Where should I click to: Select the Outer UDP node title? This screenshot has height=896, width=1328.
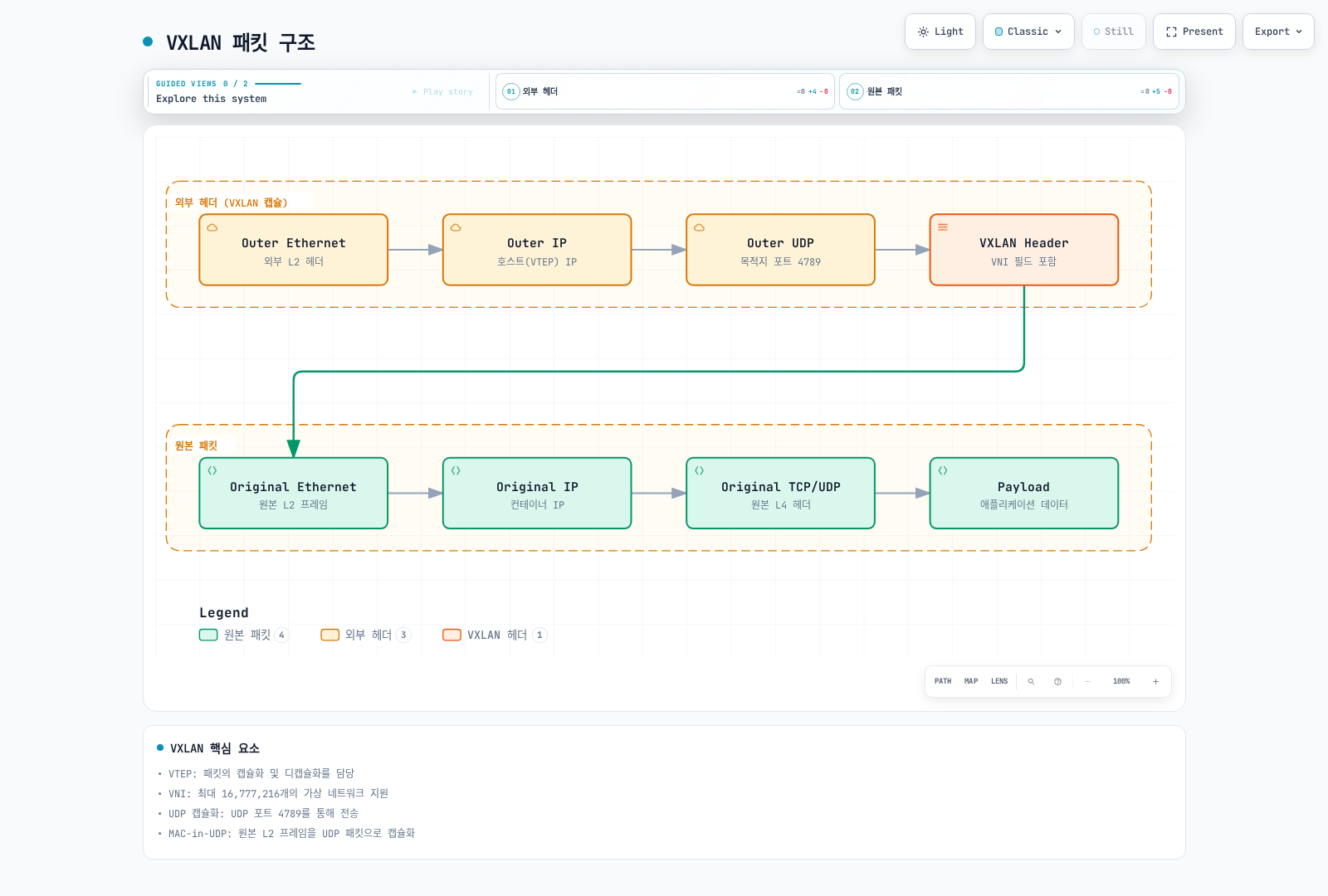pos(780,243)
